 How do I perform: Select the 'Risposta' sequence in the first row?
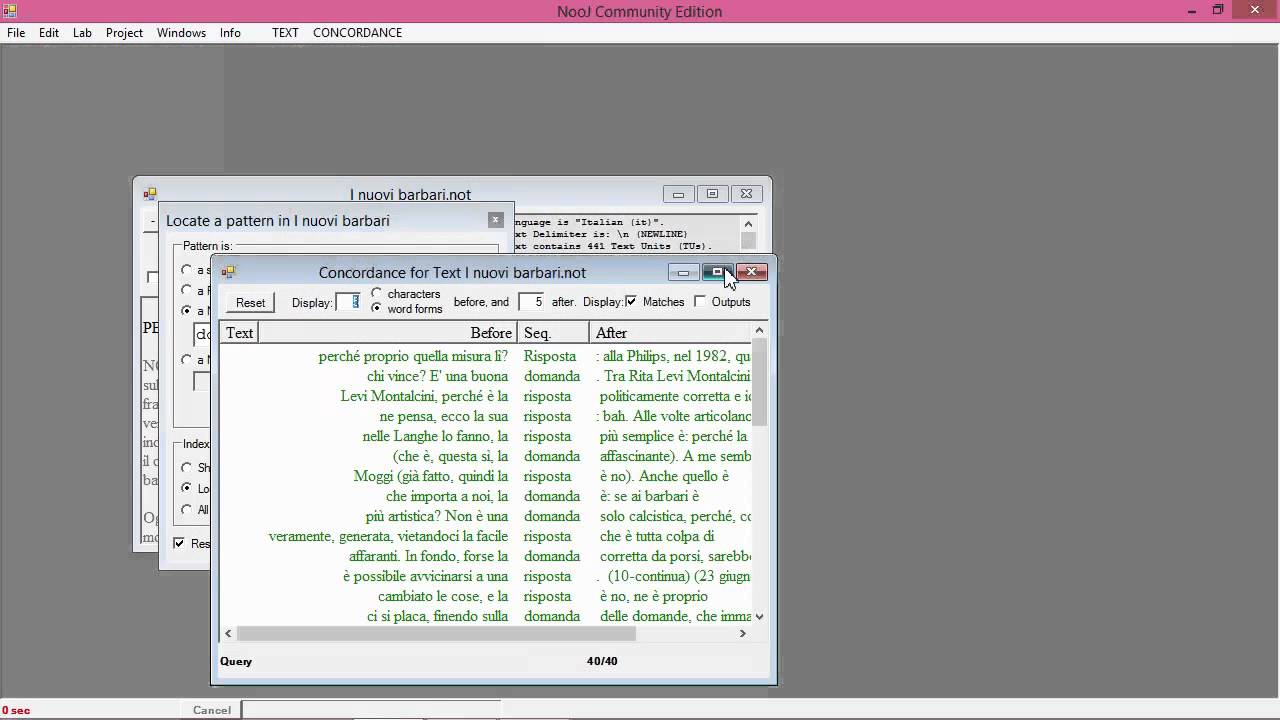[x=550, y=356]
